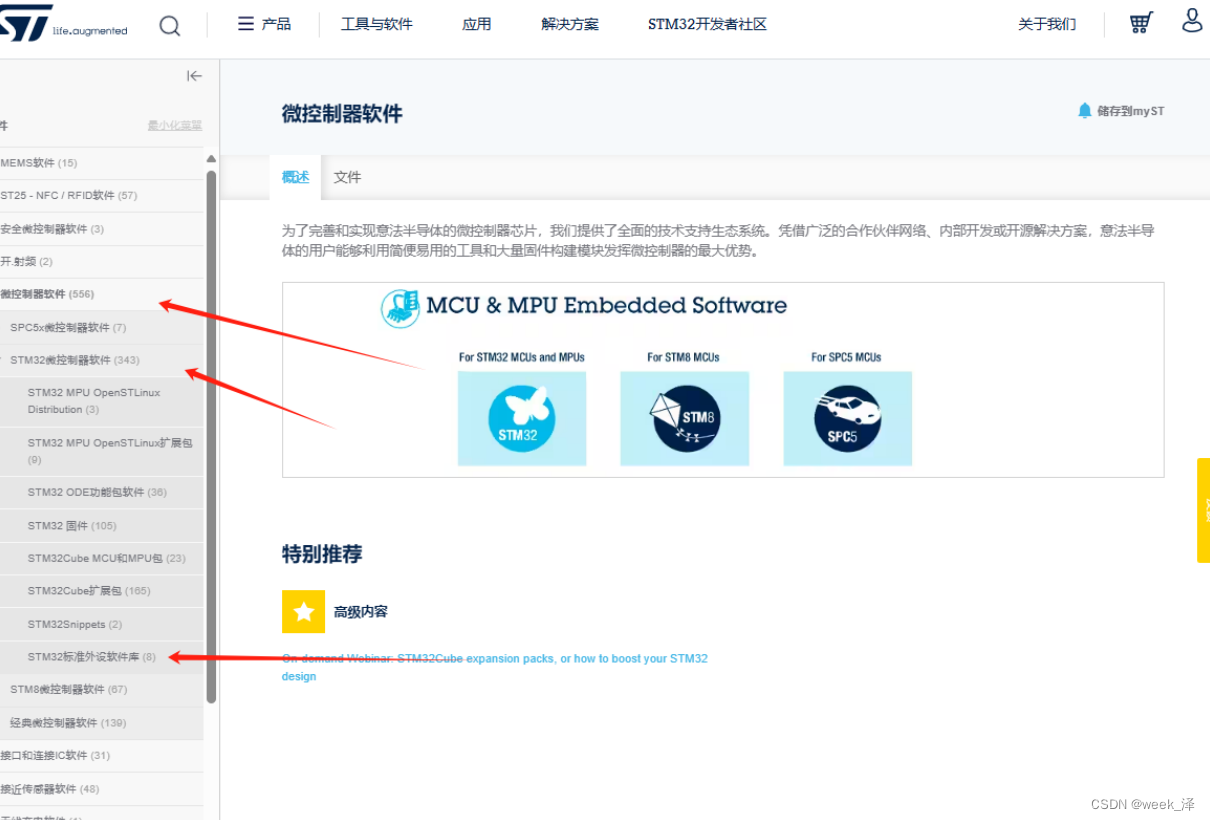Open the STM32Cube expansion packs webinar link
Image resolution: width=1210 pixels, height=820 pixels.
click(495, 667)
